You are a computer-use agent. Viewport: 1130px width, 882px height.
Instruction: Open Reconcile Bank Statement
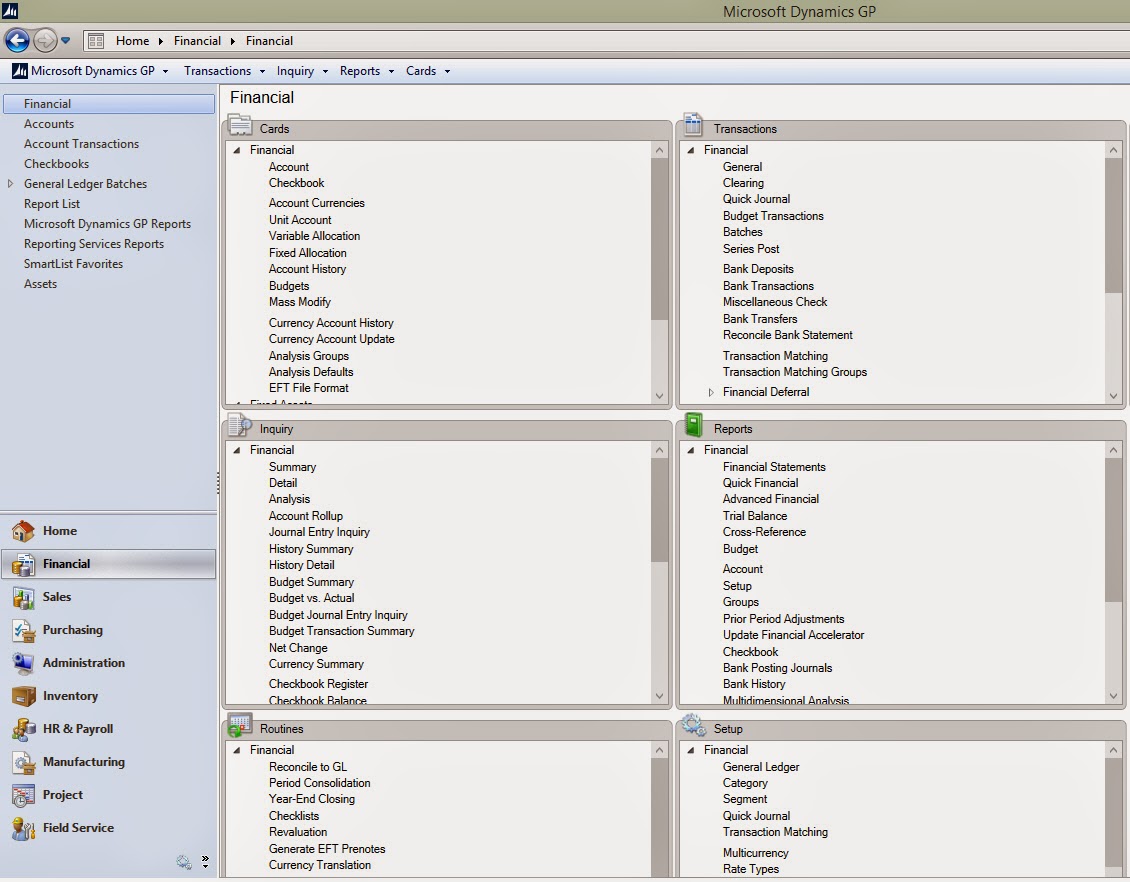(x=788, y=335)
